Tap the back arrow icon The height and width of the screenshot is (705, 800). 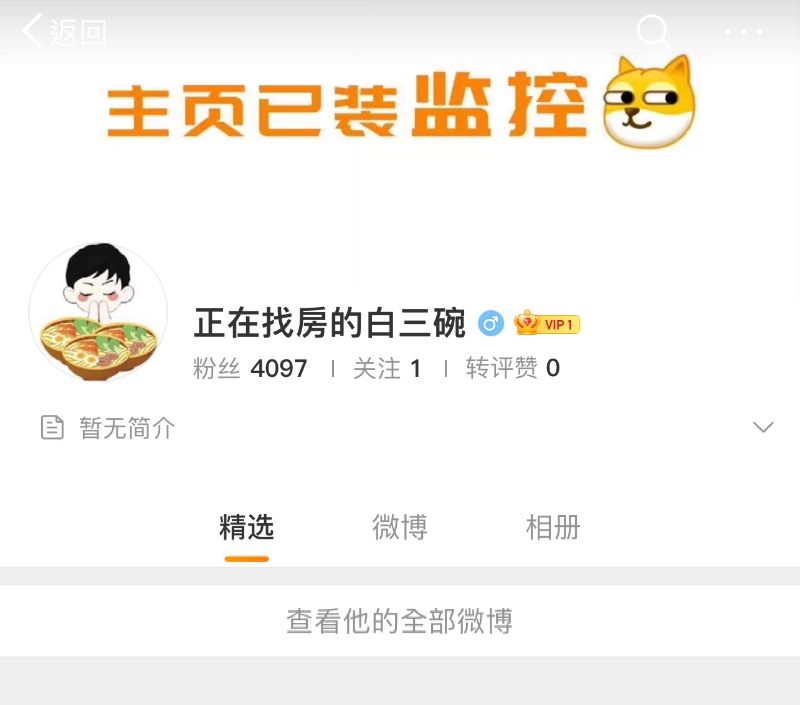(32, 31)
